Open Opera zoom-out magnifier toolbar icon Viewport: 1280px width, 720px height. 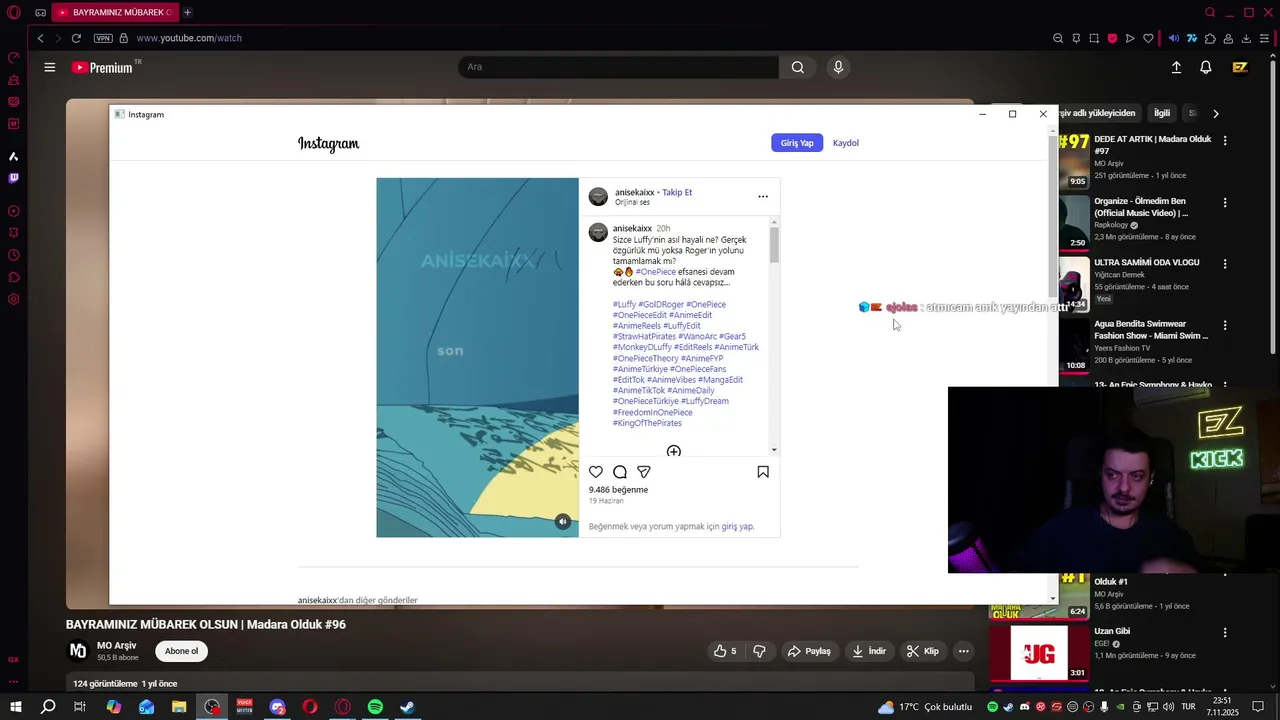tap(1058, 38)
